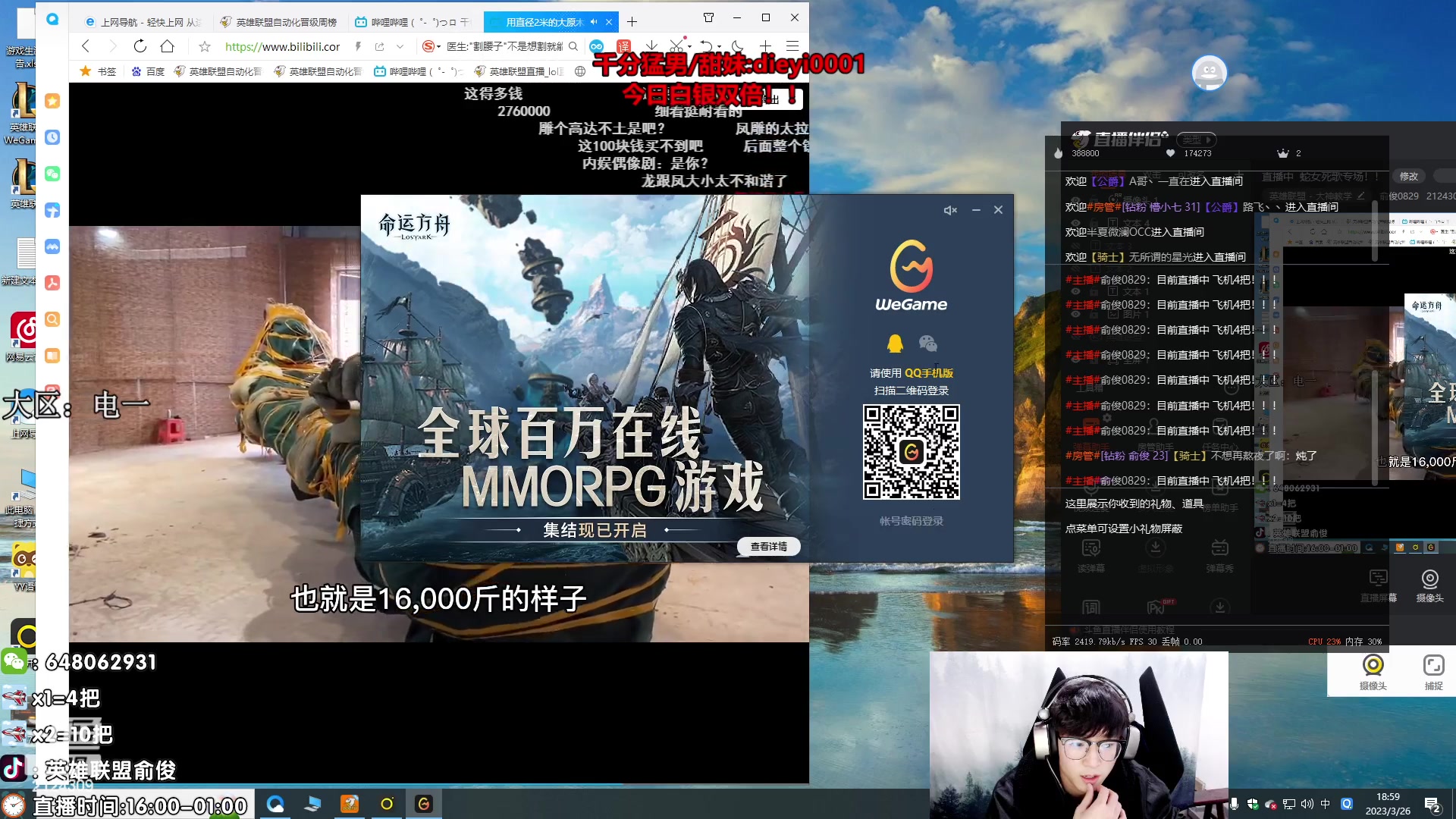This screenshot has height=819, width=1456.
Task: Toggle the microphone tray icon
Action: (1234, 804)
